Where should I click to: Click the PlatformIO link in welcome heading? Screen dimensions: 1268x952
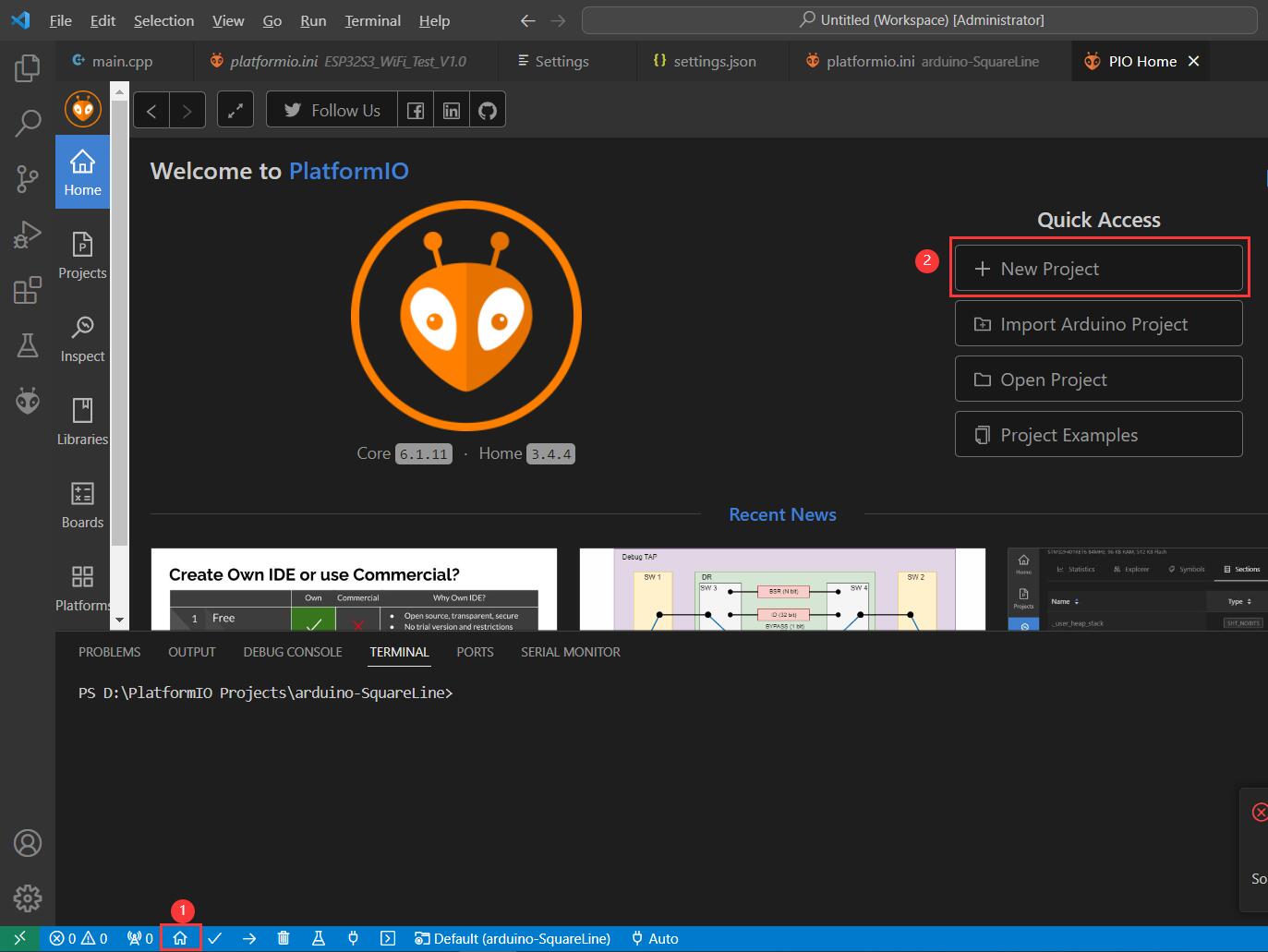coord(349,171)
